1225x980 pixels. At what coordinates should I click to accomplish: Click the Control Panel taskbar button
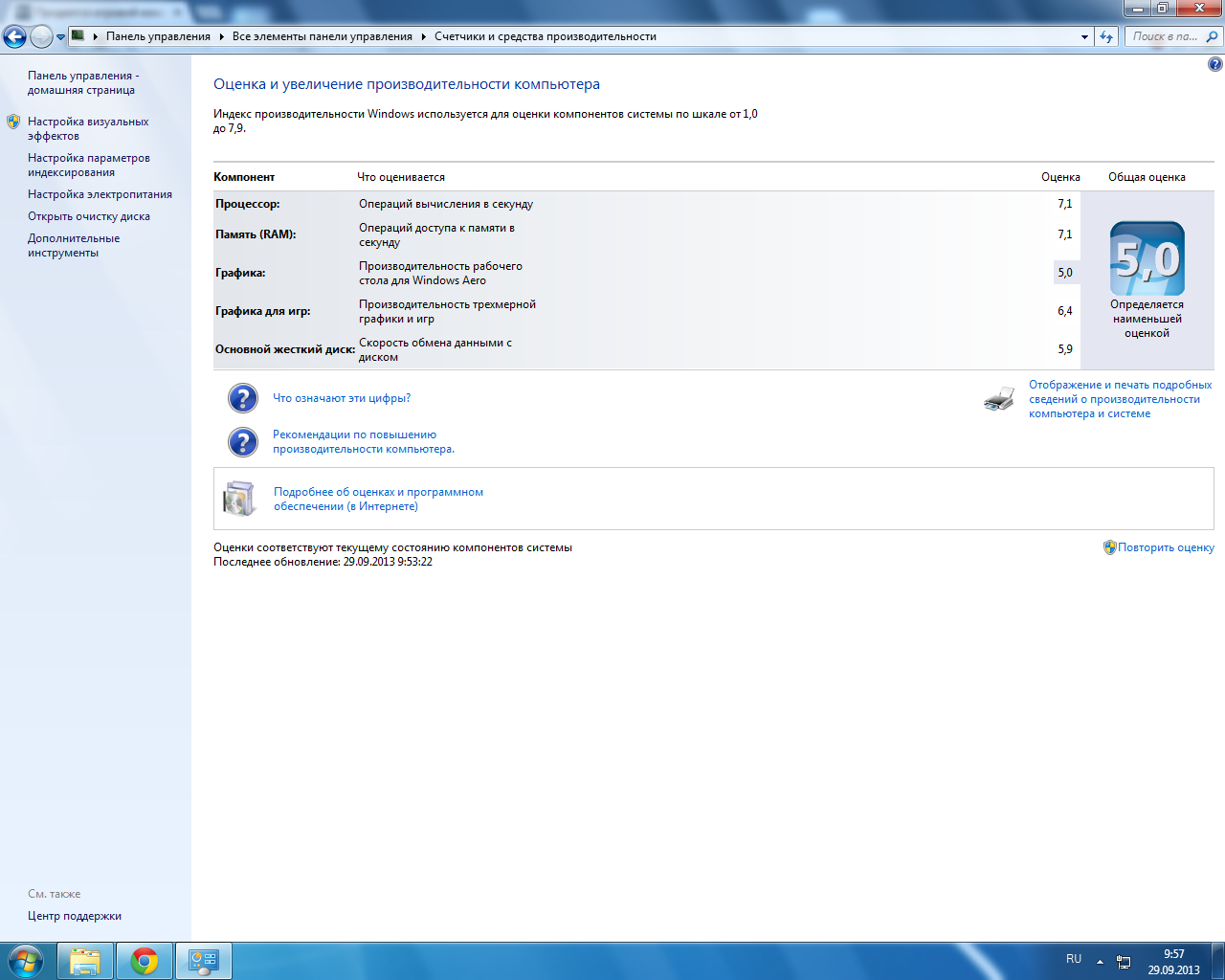204,961
